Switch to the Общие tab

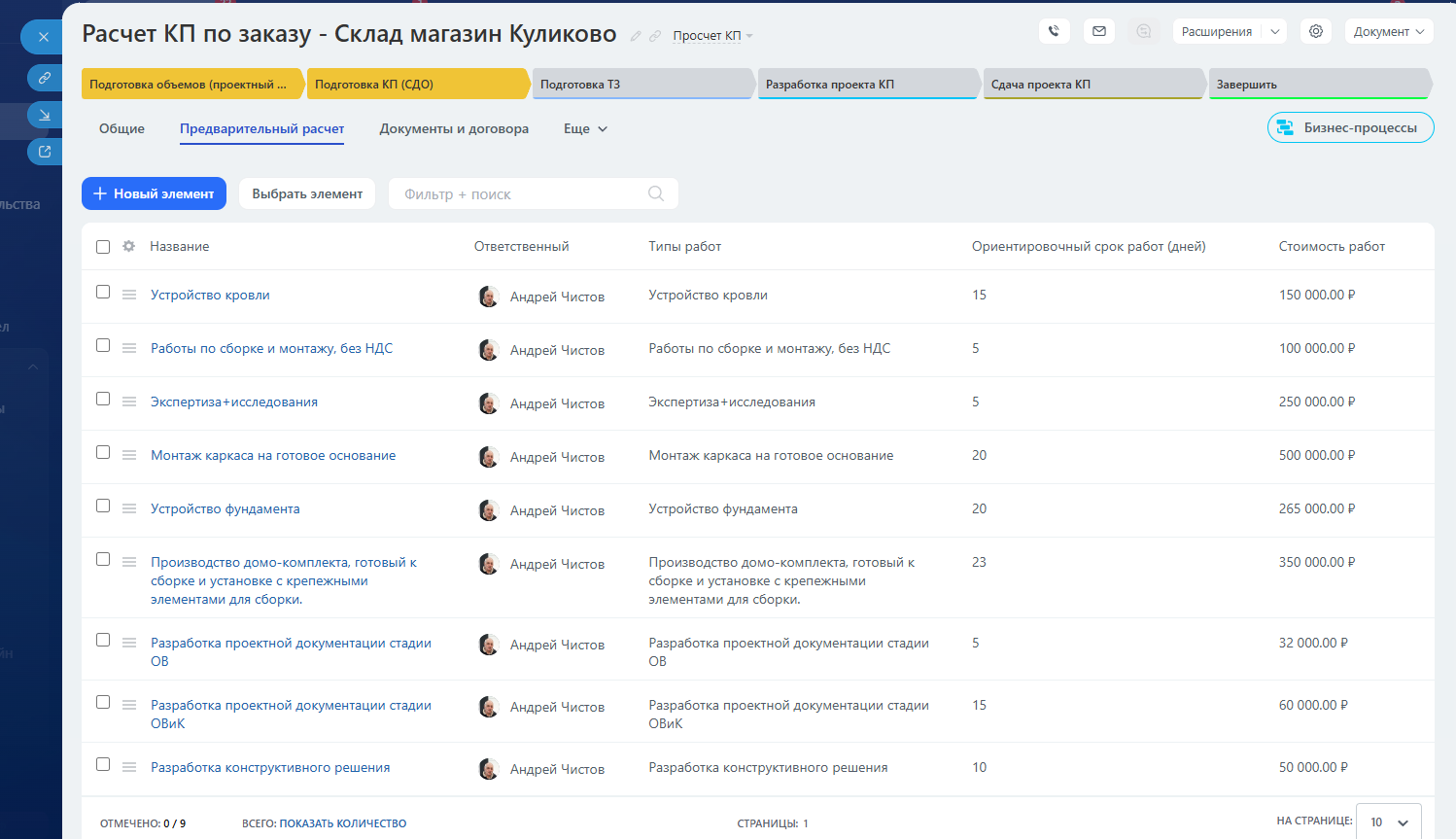point(121,128)
